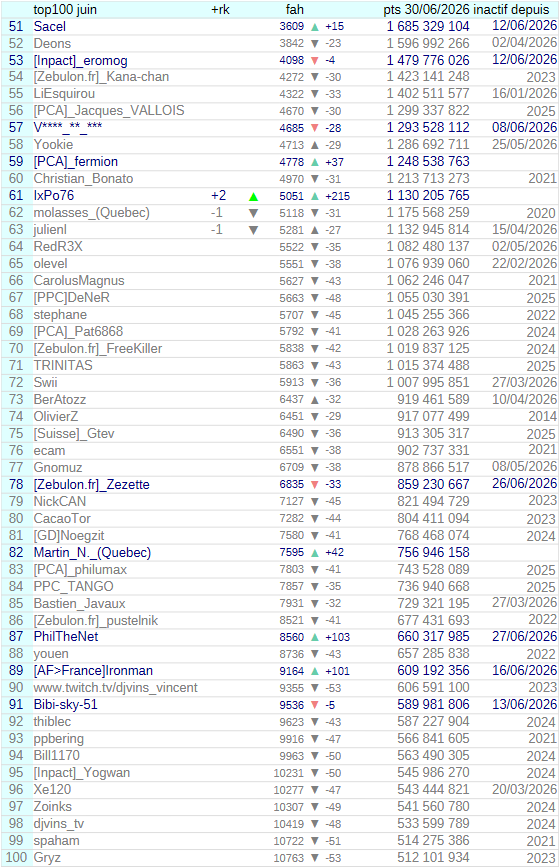Click the points value 512 101 934
This screenshot has width=560, height=868.
433,858
